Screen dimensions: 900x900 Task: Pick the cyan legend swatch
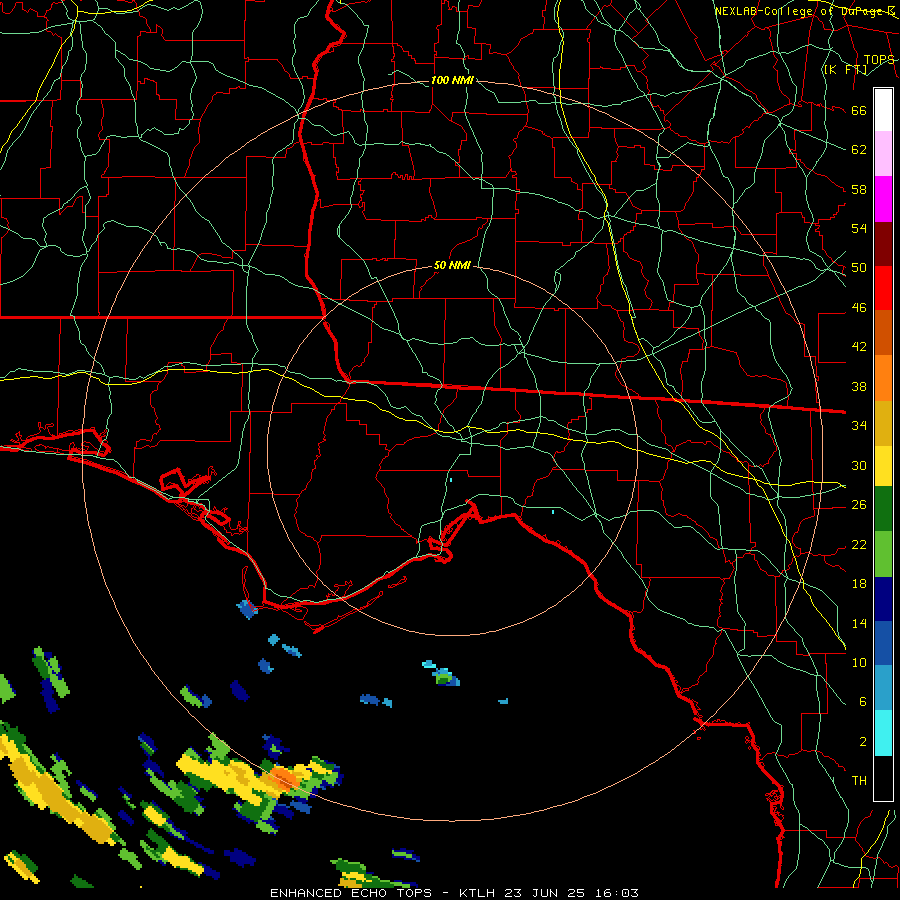[x=883, y=733]
